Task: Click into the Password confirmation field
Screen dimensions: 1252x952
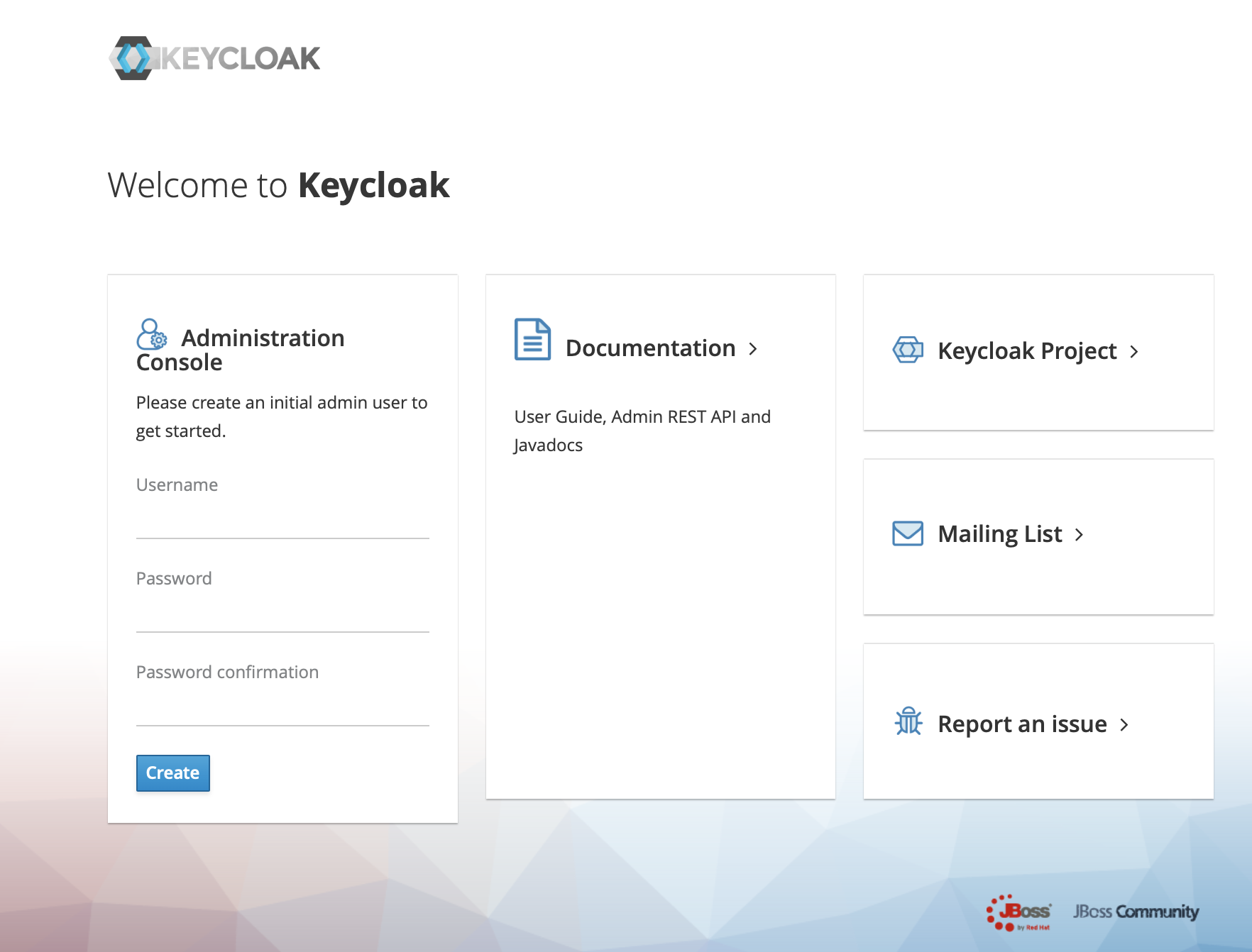Action: coord(282,709)
